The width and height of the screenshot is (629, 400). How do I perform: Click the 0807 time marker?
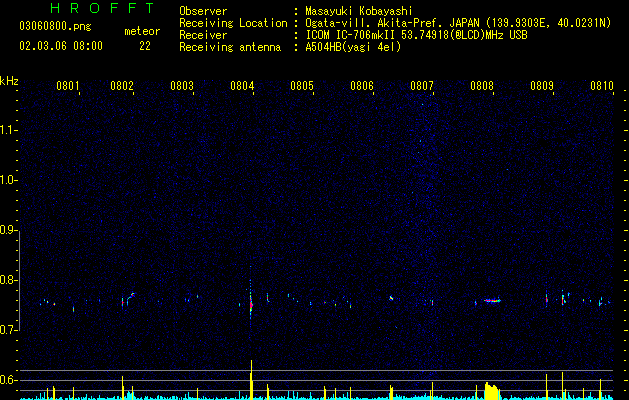click(422, 86)
